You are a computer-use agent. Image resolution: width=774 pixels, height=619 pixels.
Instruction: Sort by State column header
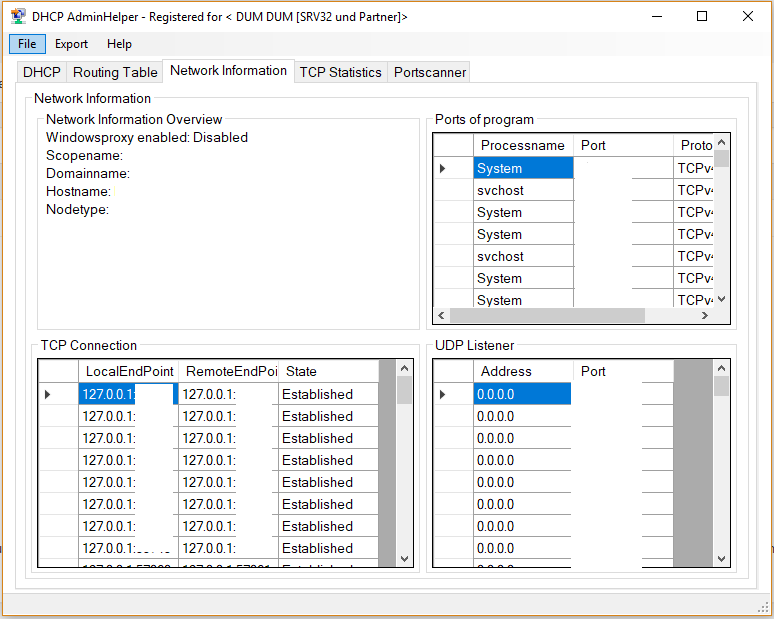pyautogui.click(x=328, y=371)
